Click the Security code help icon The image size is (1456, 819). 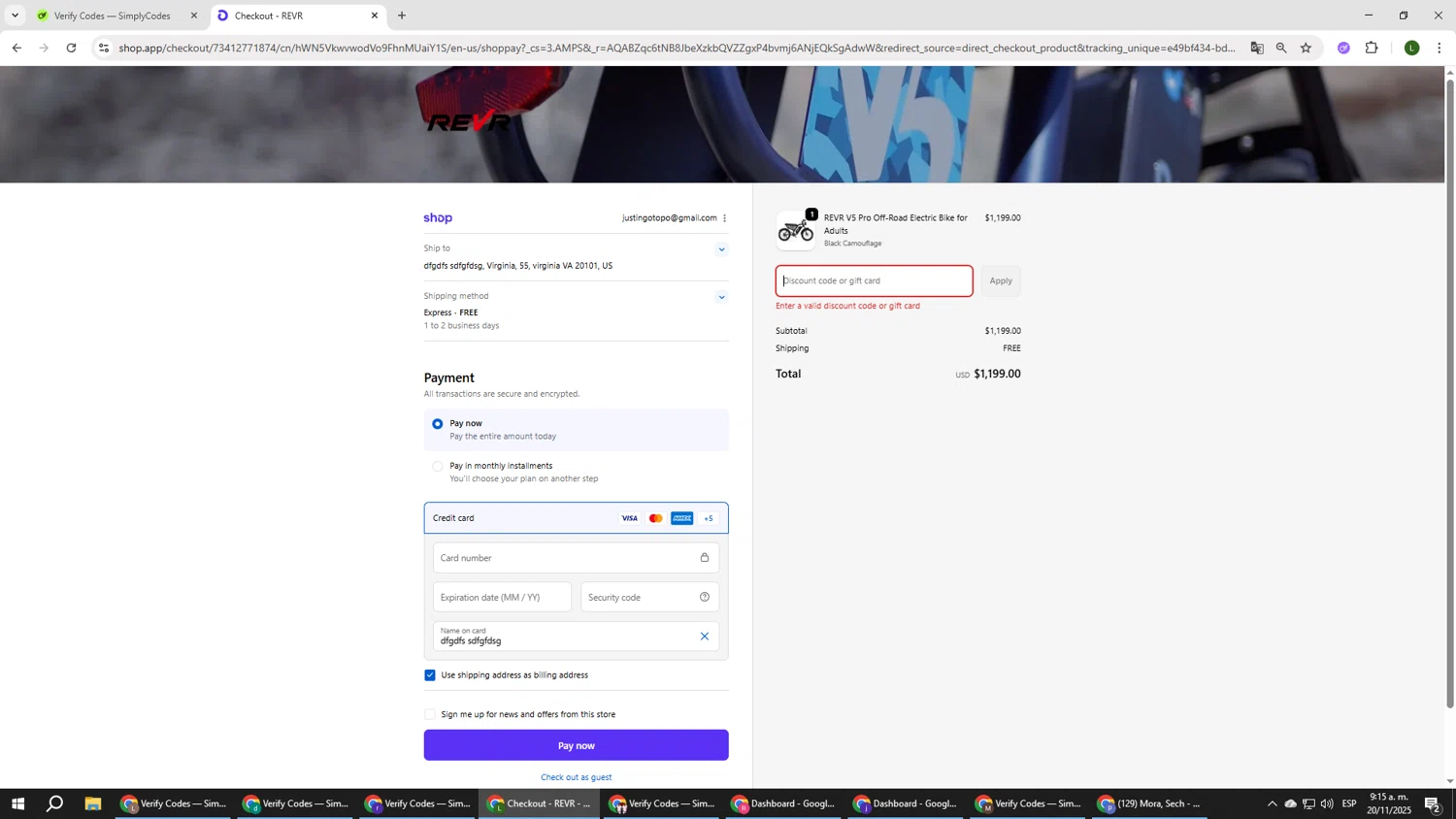(705, 597)
